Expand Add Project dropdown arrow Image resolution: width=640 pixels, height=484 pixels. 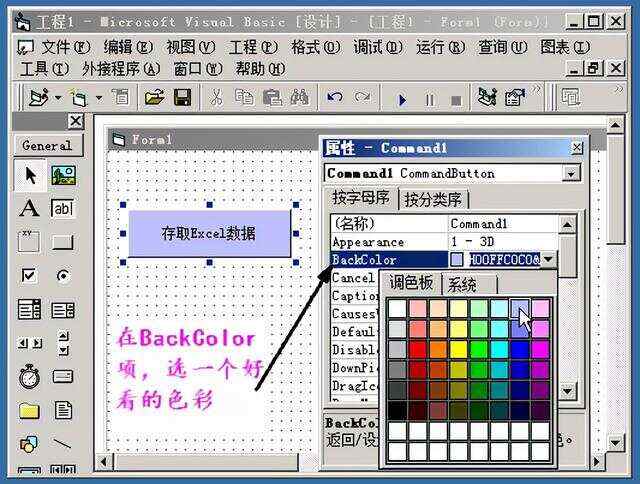click(x=58, y=98)
